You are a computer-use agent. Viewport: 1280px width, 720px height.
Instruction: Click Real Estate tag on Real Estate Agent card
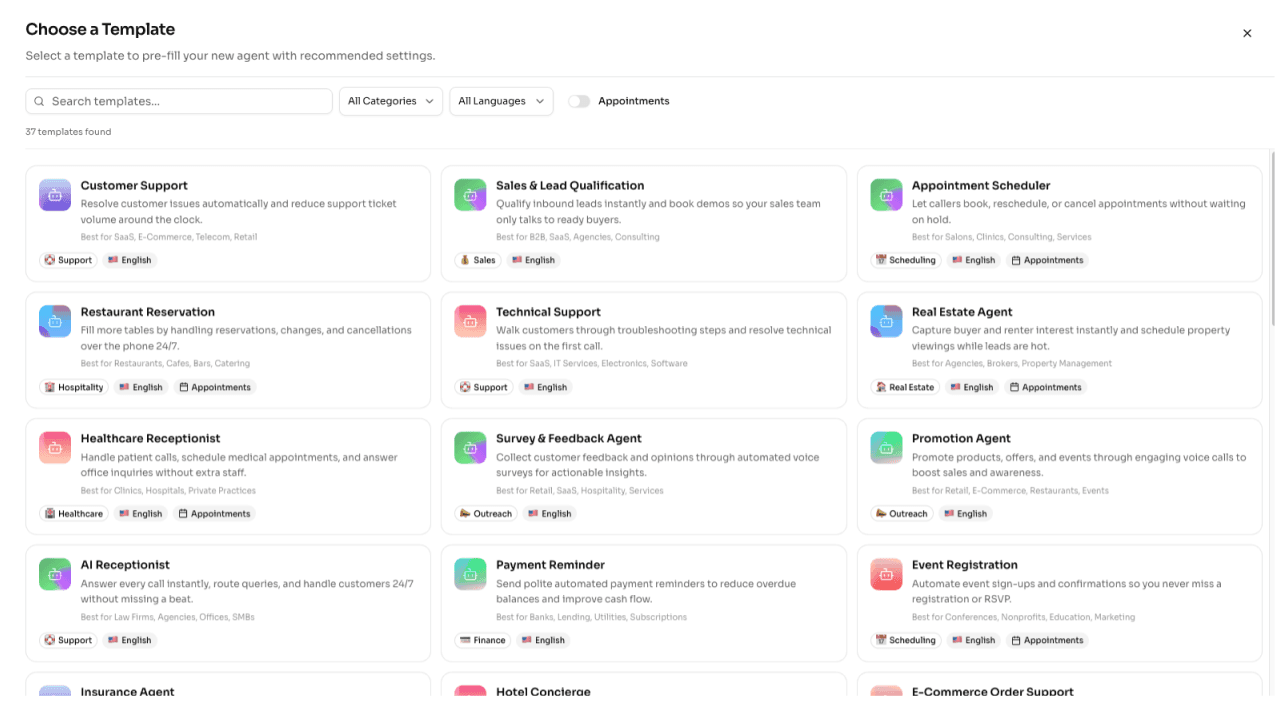tap(905, 387)
